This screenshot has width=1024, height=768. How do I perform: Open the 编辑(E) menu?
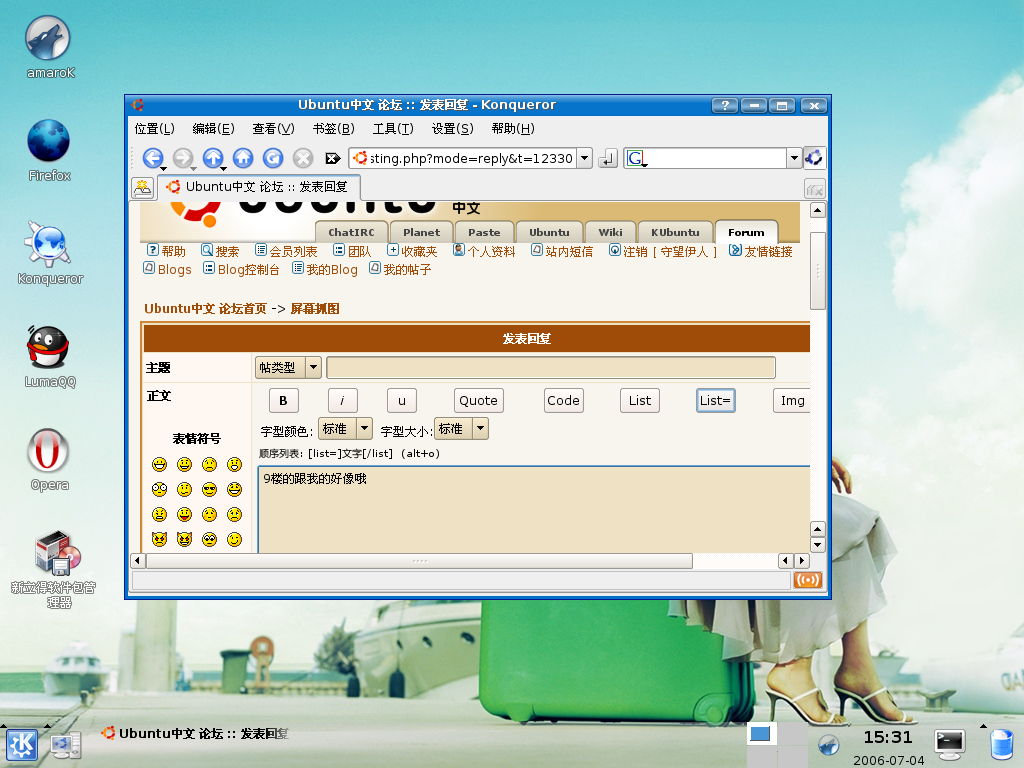pos(214,129)
